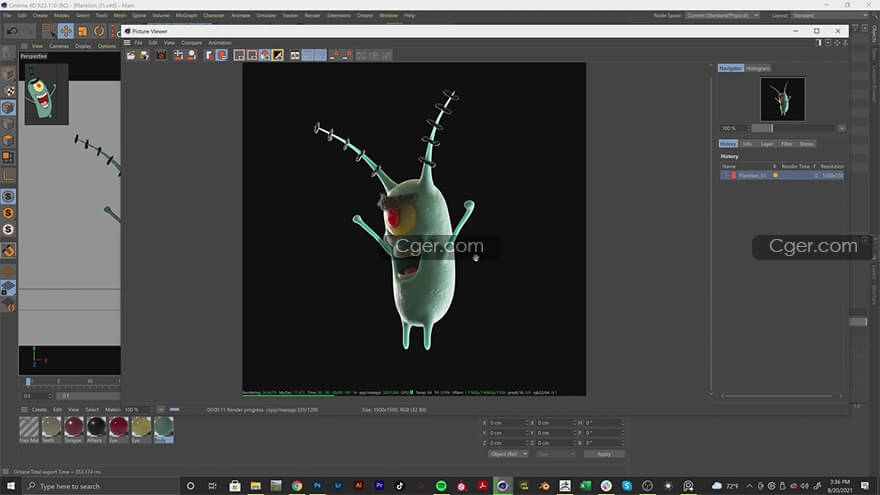Switch to Info tab
The height and width of the screenshot is (495, 880).
748,144
